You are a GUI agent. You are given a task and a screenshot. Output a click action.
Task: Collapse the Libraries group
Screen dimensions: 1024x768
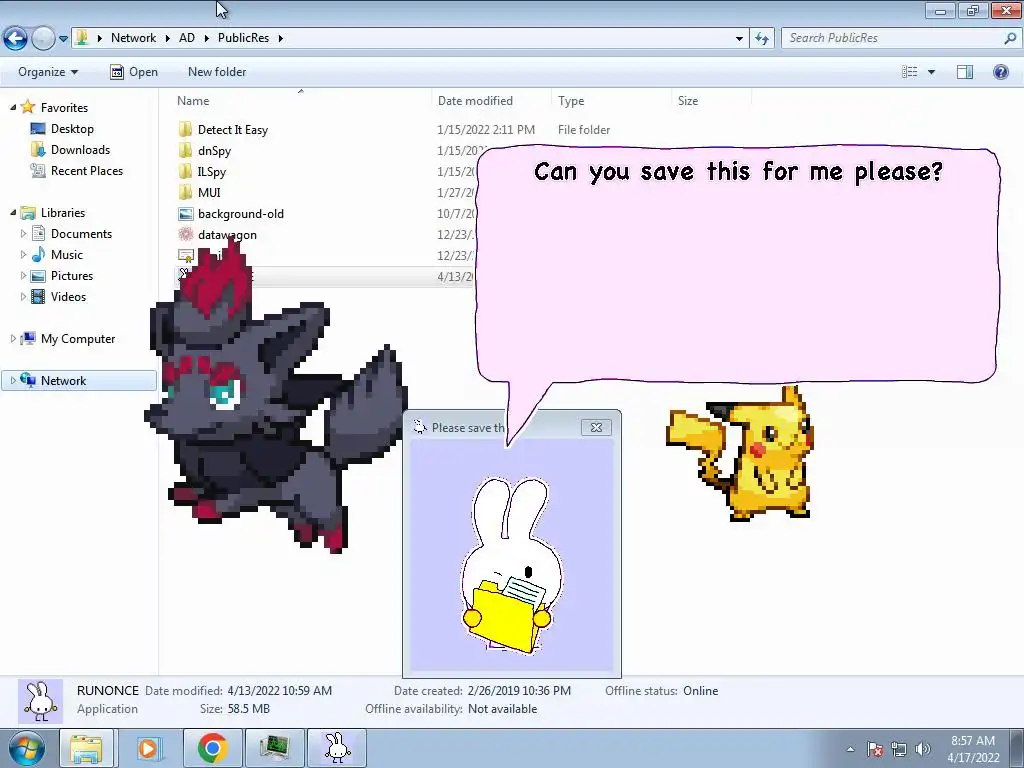13,212
